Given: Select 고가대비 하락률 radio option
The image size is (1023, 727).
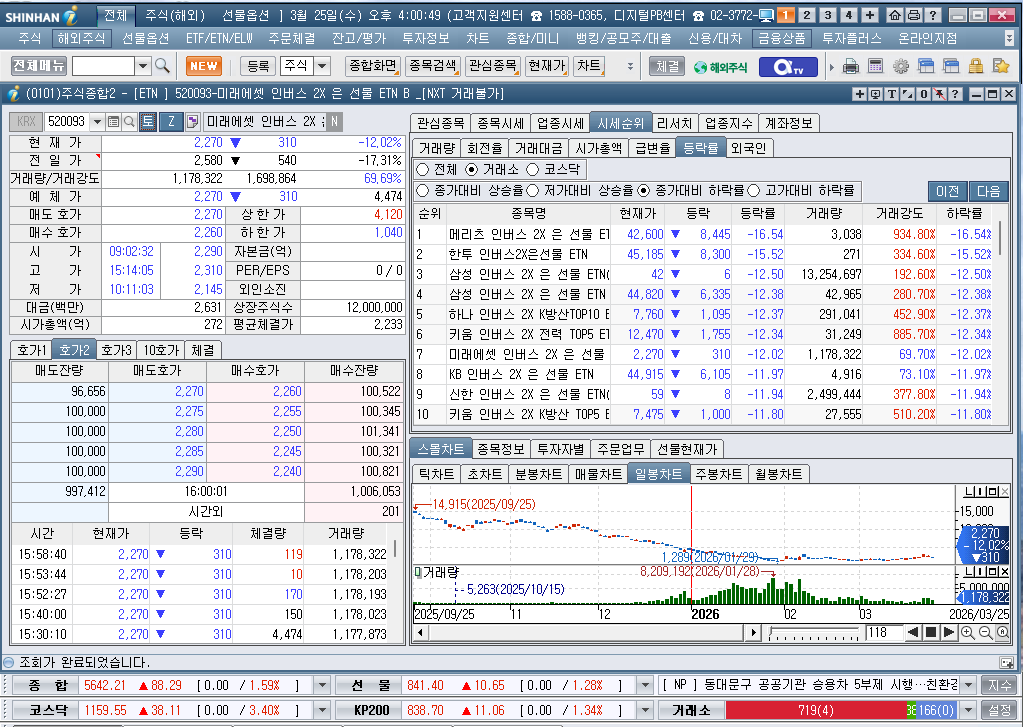Looking at the screenshot, I should click(x=754, y=191).
